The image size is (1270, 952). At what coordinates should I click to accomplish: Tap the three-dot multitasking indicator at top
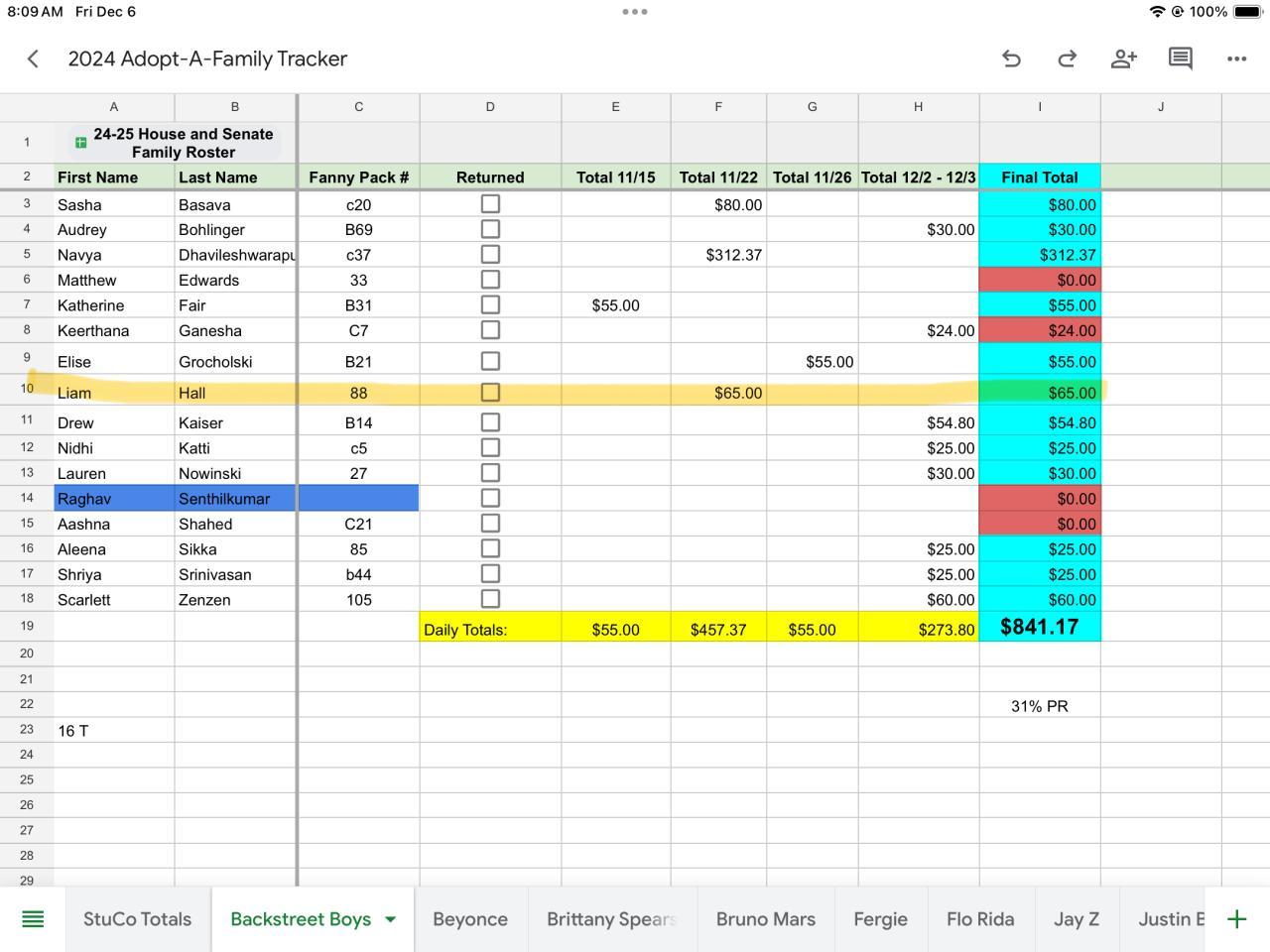coord(635,12)
